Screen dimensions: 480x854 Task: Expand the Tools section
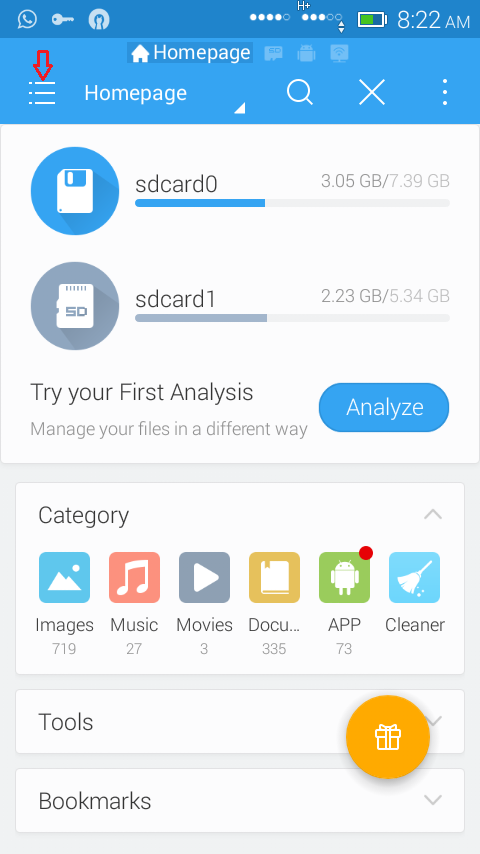240,722
